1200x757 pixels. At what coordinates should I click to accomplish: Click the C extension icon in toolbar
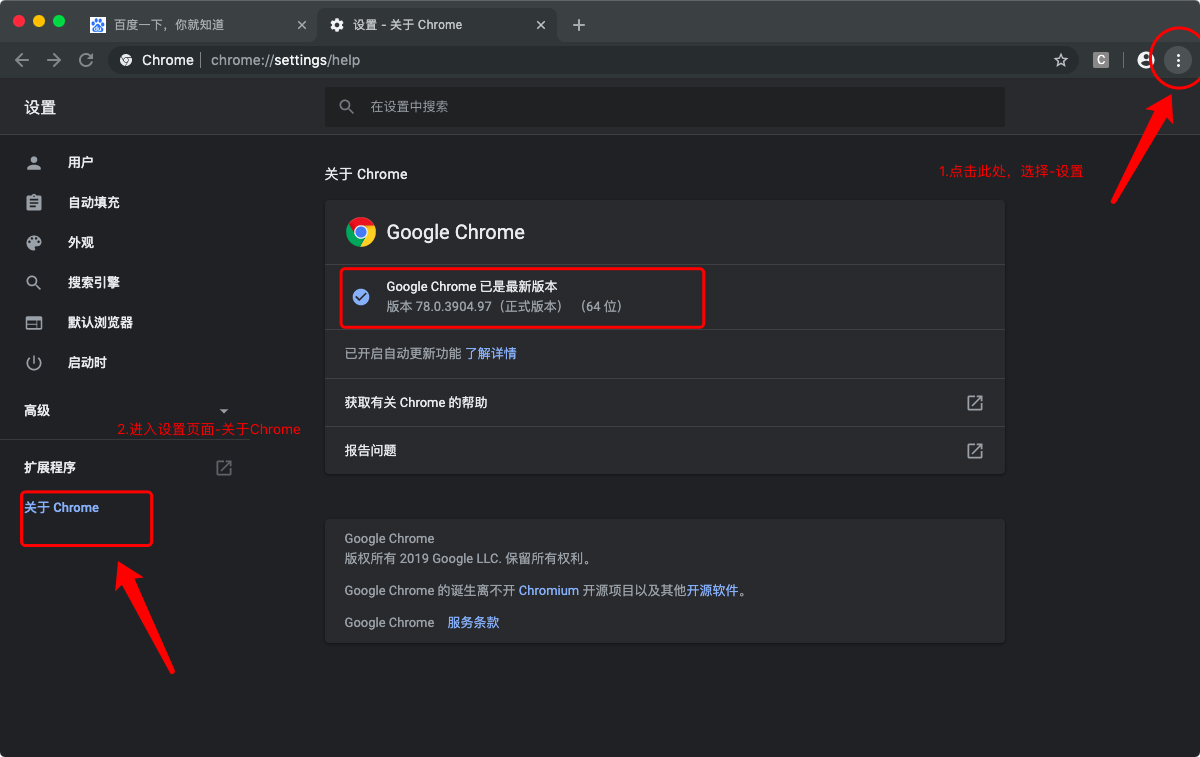[1101, 60]
